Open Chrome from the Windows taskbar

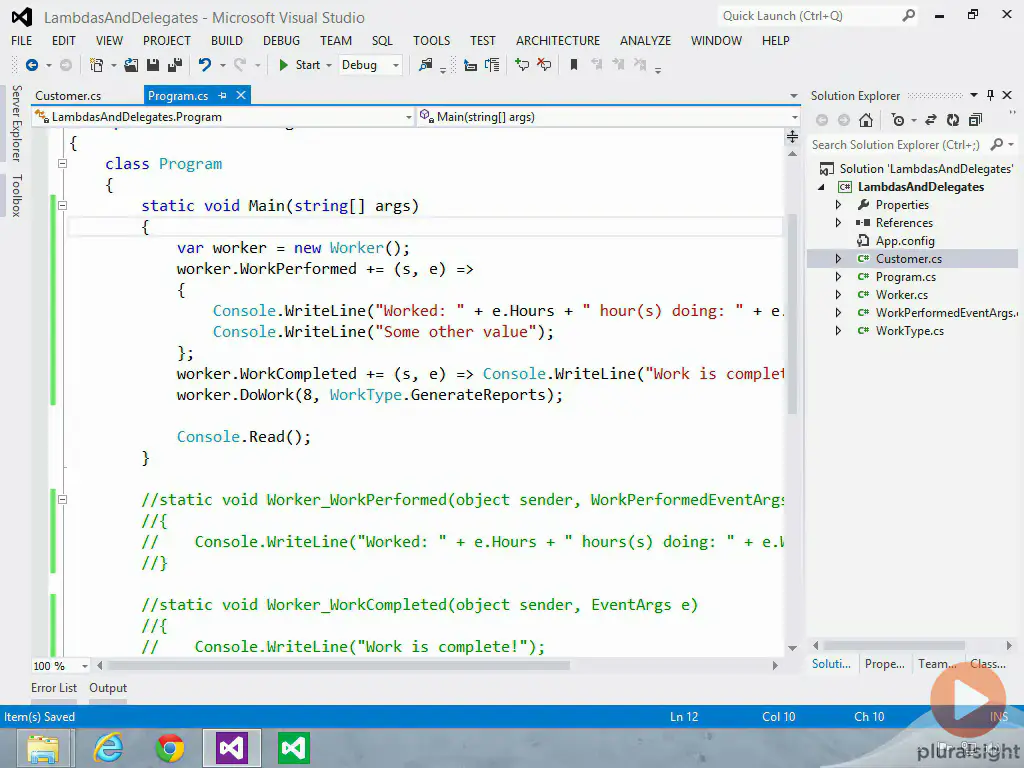(170, 747)
